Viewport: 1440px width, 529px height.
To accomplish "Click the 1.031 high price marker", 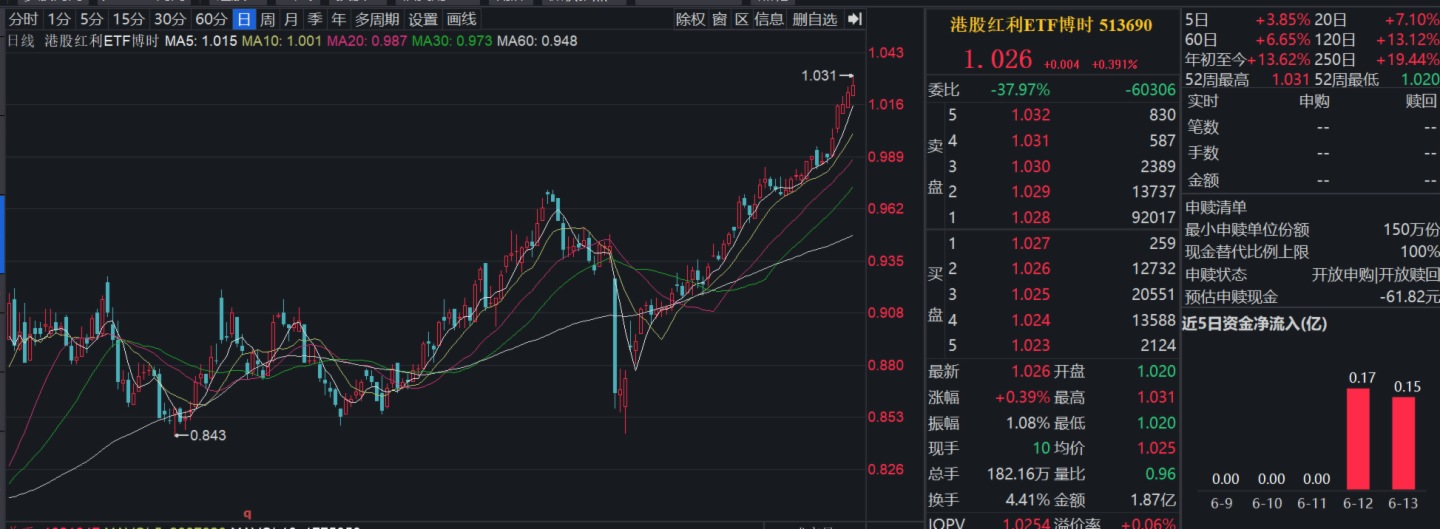I will click(819, 76).
